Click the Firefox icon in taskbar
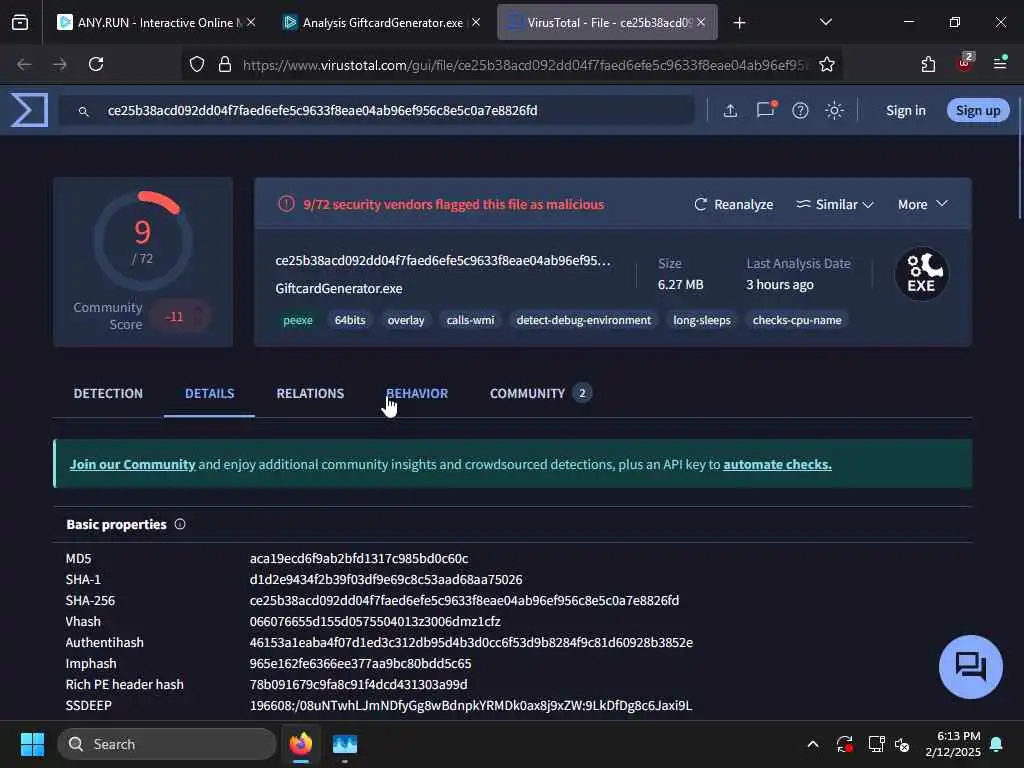The width and height of the screenshot is (1024, 768). 301,744
